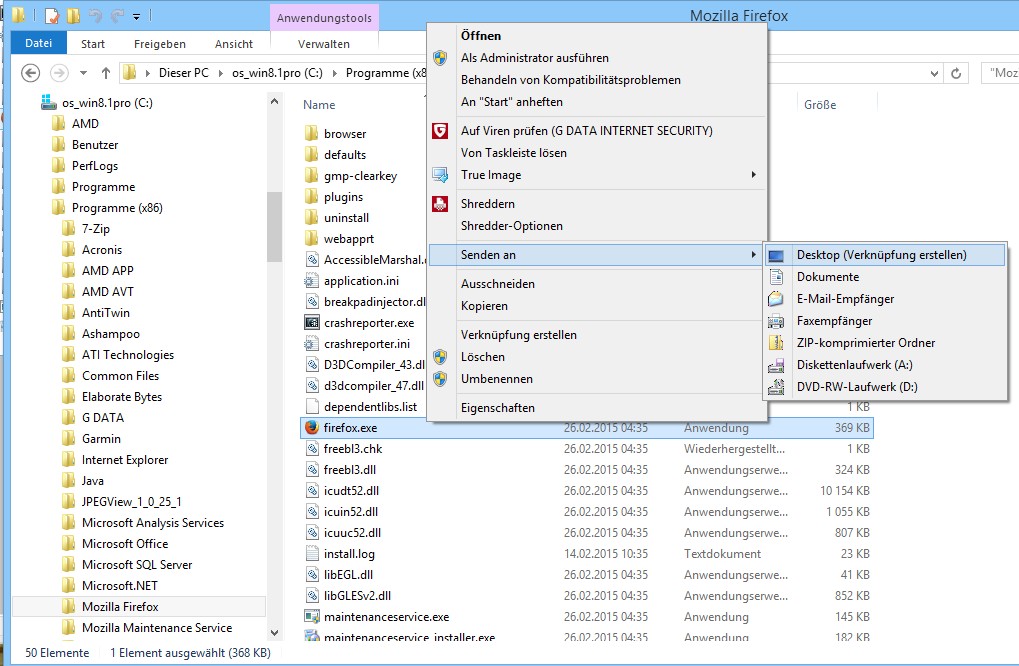The height and width of the screenshot is (666, 1019).
Task: Switch to the Ansicht ribbon tab
Action: (x=234, y=44)
